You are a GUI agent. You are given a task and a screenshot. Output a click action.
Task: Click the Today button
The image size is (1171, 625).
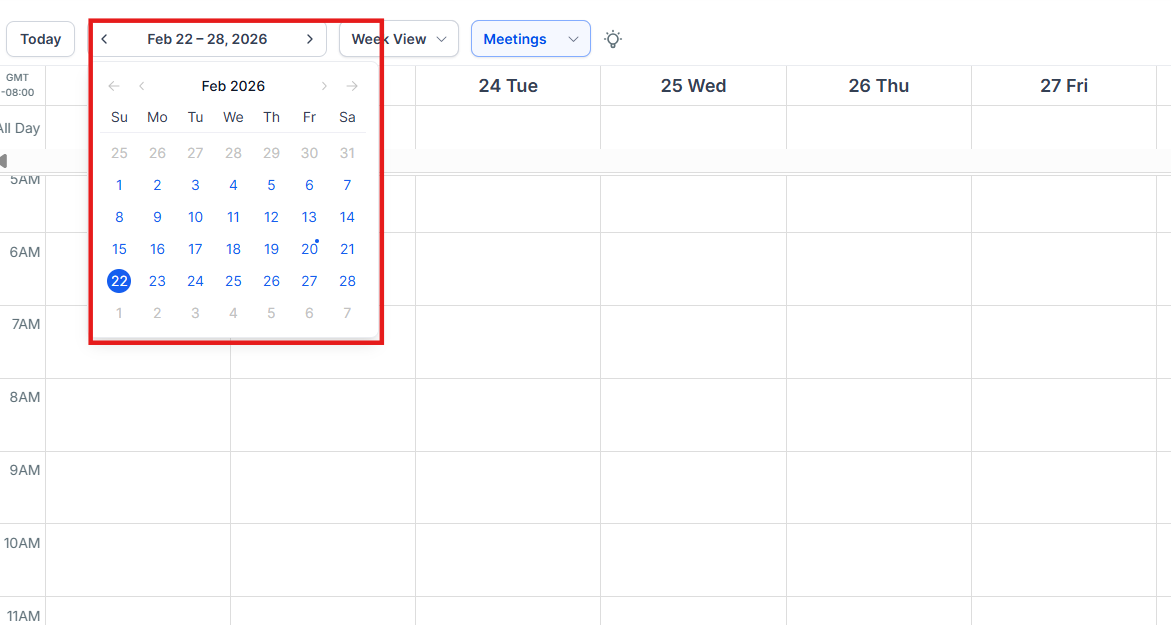pyautogui.click(x=40, y=39)
